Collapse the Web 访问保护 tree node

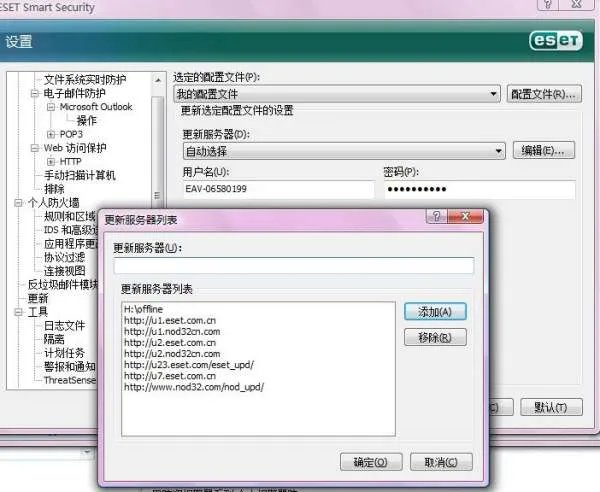[35, 148]
